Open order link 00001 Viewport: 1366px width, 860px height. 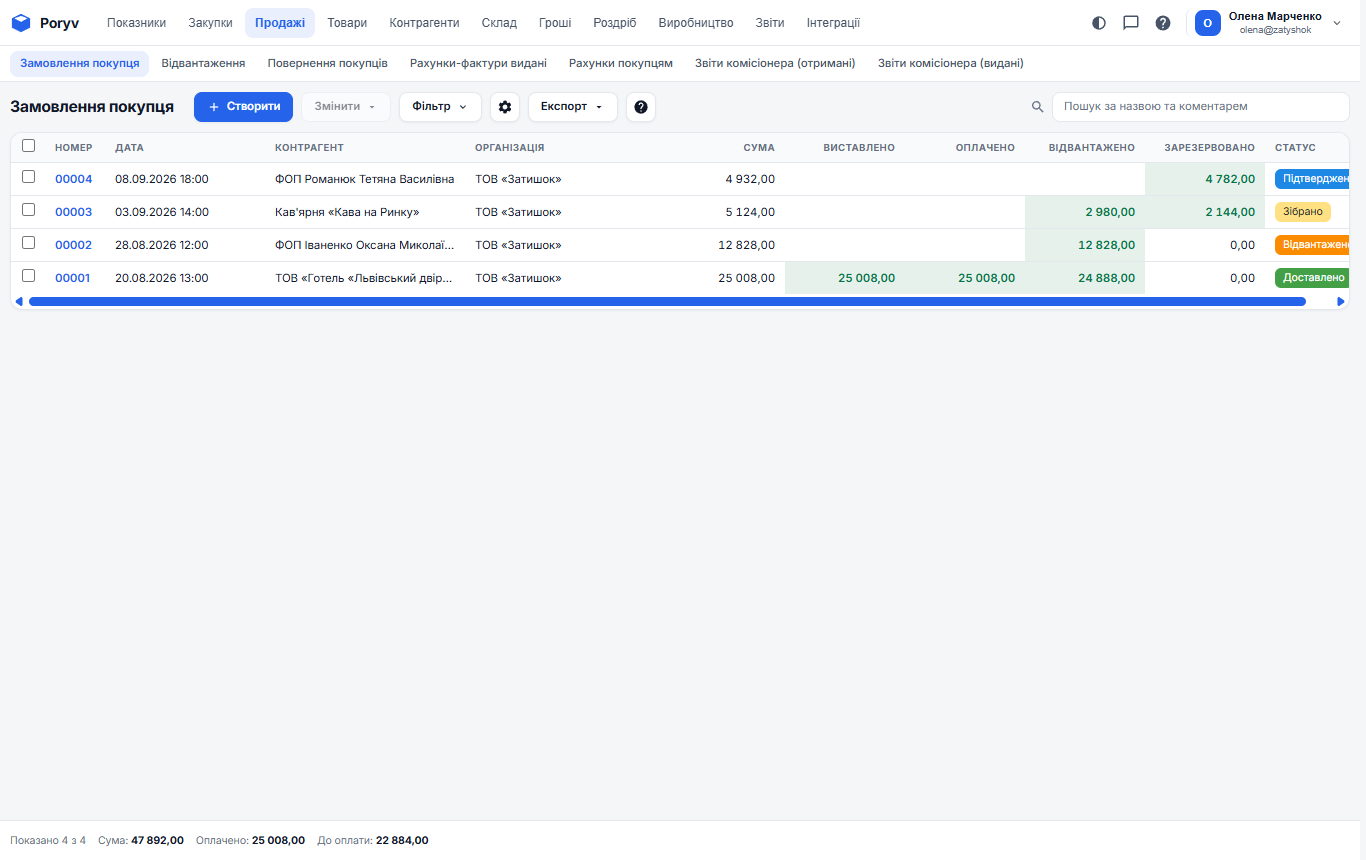[x=72, y=278]
